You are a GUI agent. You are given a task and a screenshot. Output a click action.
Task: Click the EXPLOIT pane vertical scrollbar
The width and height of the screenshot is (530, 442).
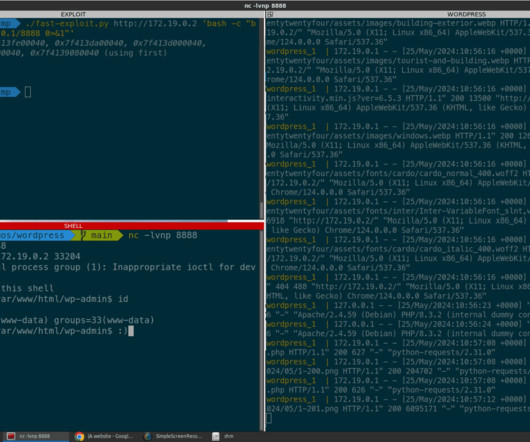tap(261, 118)
